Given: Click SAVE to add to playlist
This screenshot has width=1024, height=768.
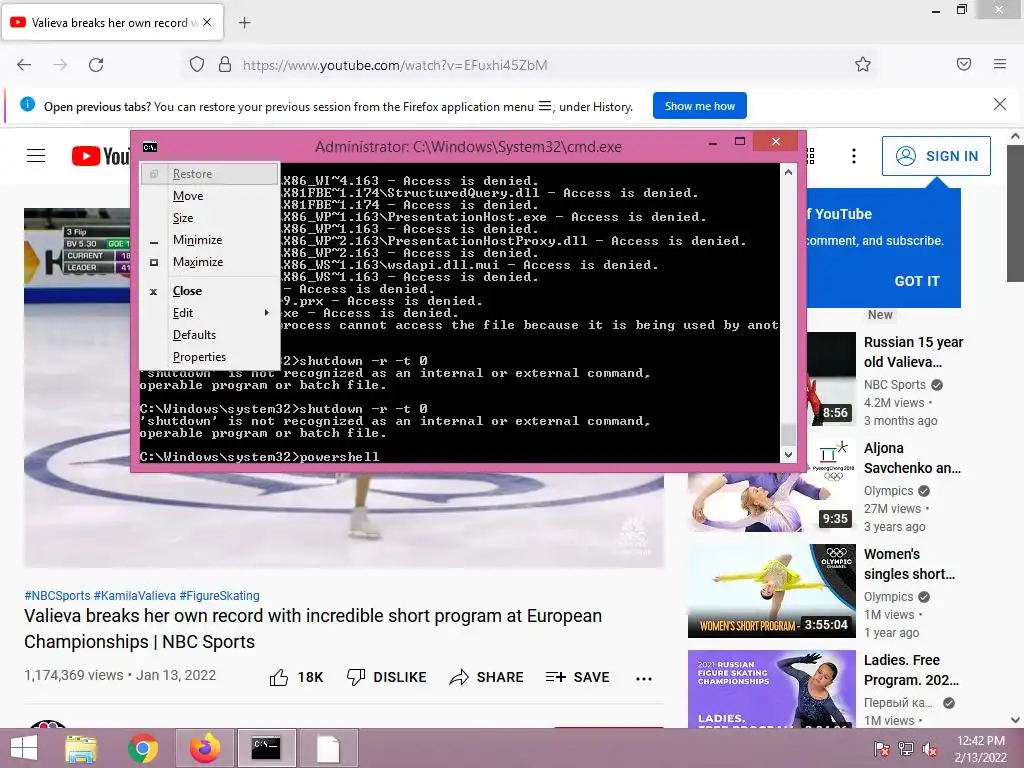Looking at the screenshot, I should tap(577, 677).
